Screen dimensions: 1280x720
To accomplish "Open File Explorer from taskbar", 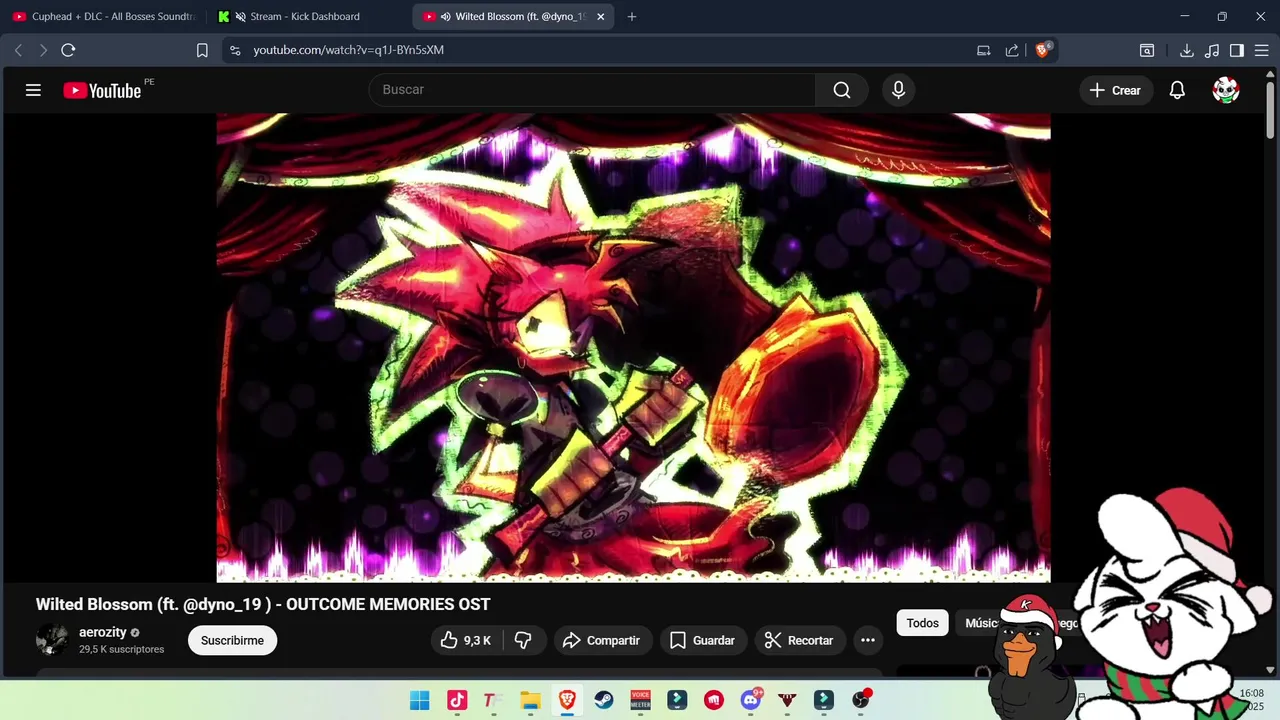I will point(530,700).
